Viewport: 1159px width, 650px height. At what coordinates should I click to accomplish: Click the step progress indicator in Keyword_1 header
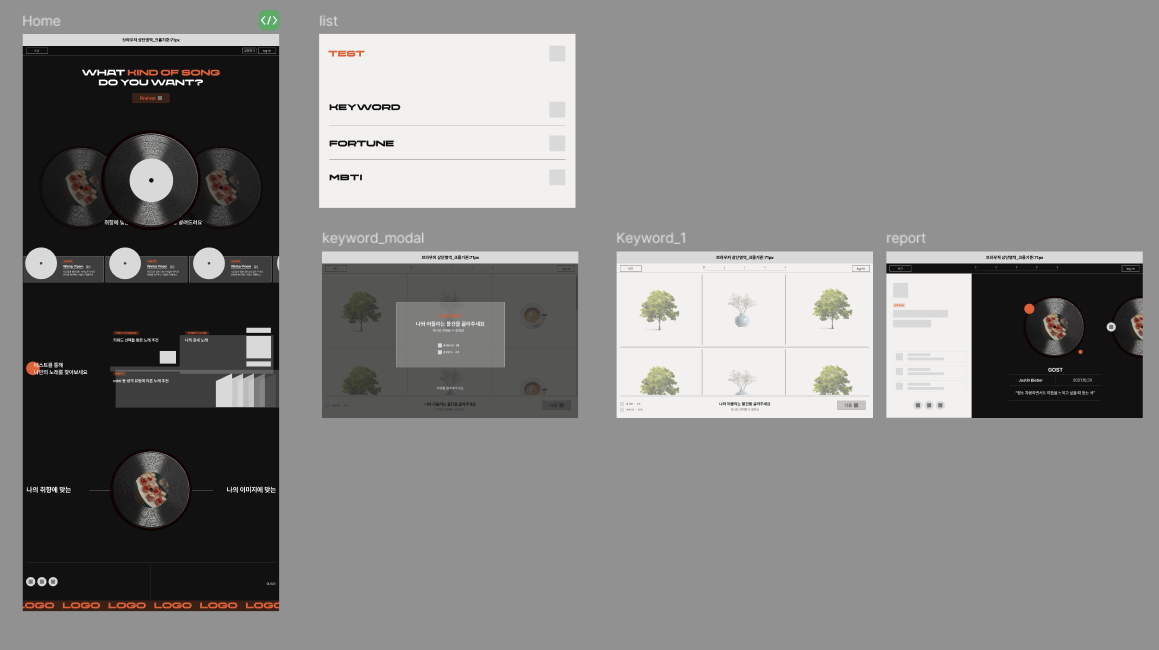[744, 268]
